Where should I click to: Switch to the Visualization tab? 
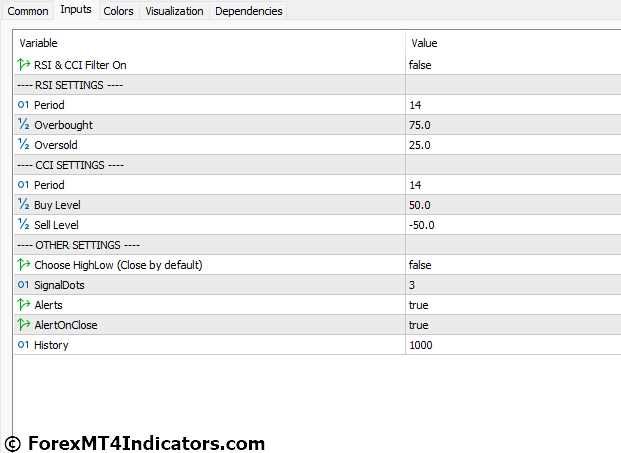[x=174, y=11]
